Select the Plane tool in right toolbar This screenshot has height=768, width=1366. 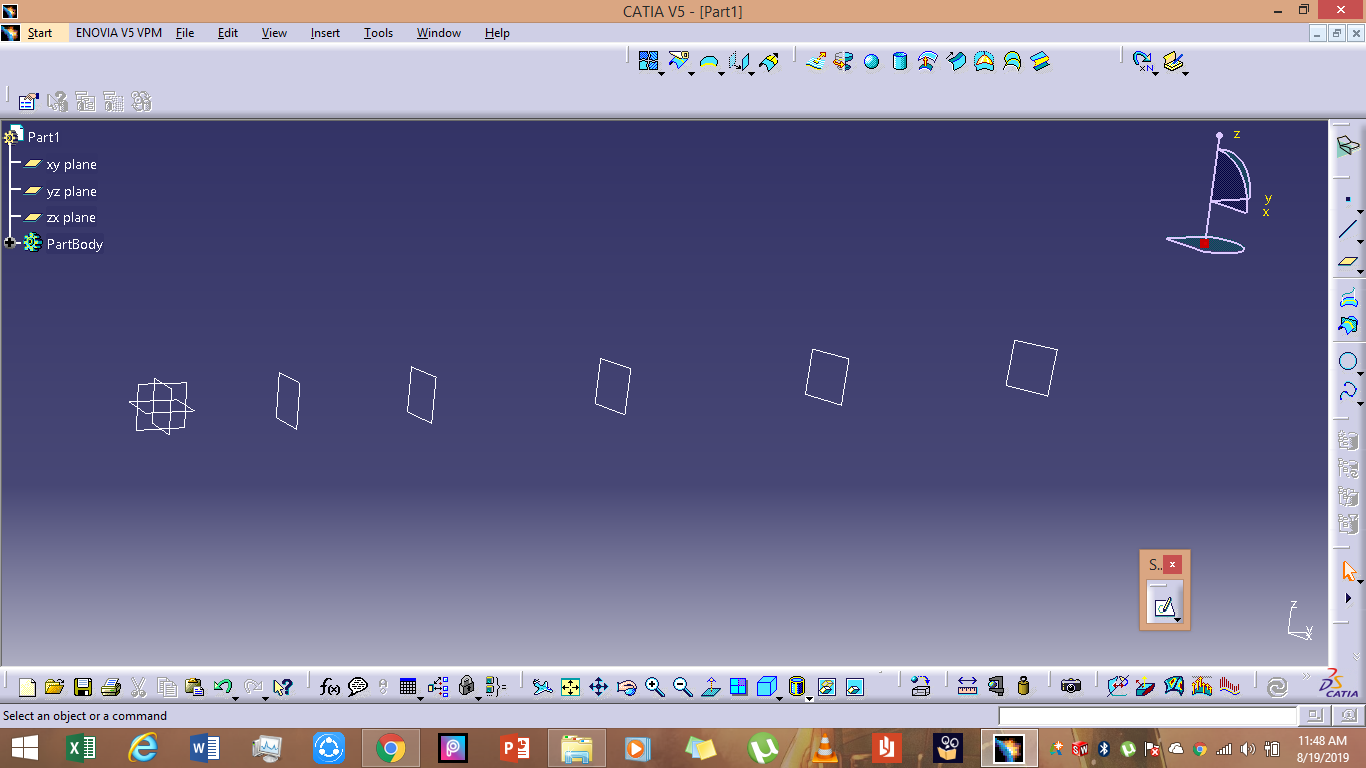pyautogui.click(x=1347, y=261)
